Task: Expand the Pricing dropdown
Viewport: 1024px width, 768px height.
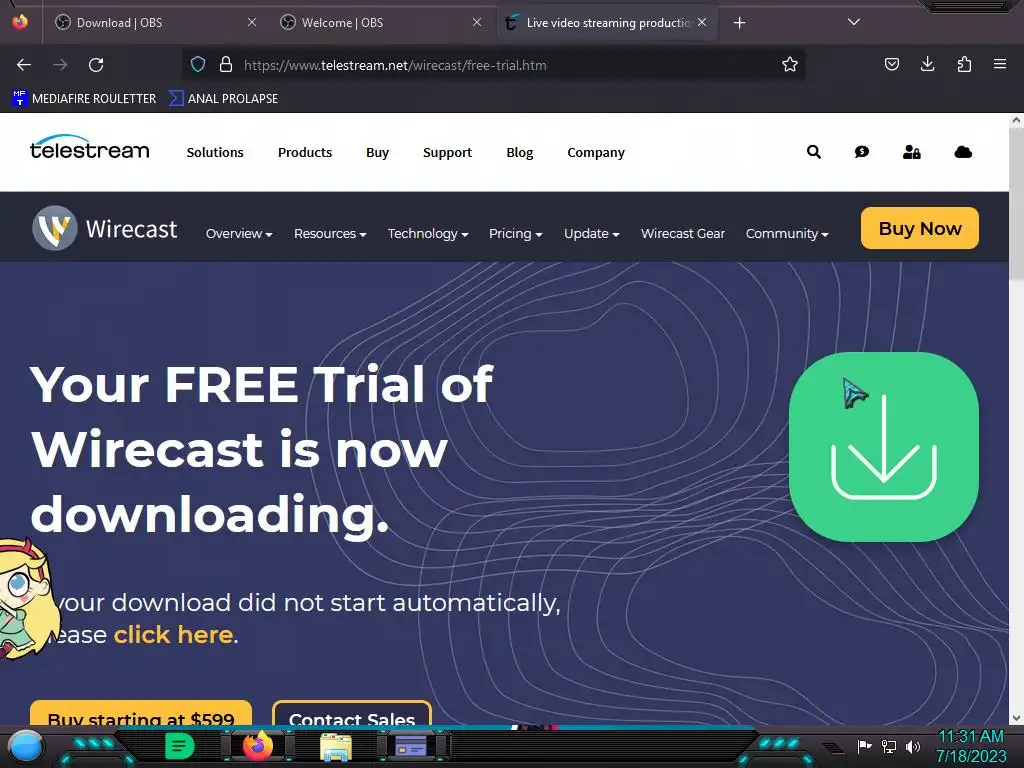Action: pos(515,234)
